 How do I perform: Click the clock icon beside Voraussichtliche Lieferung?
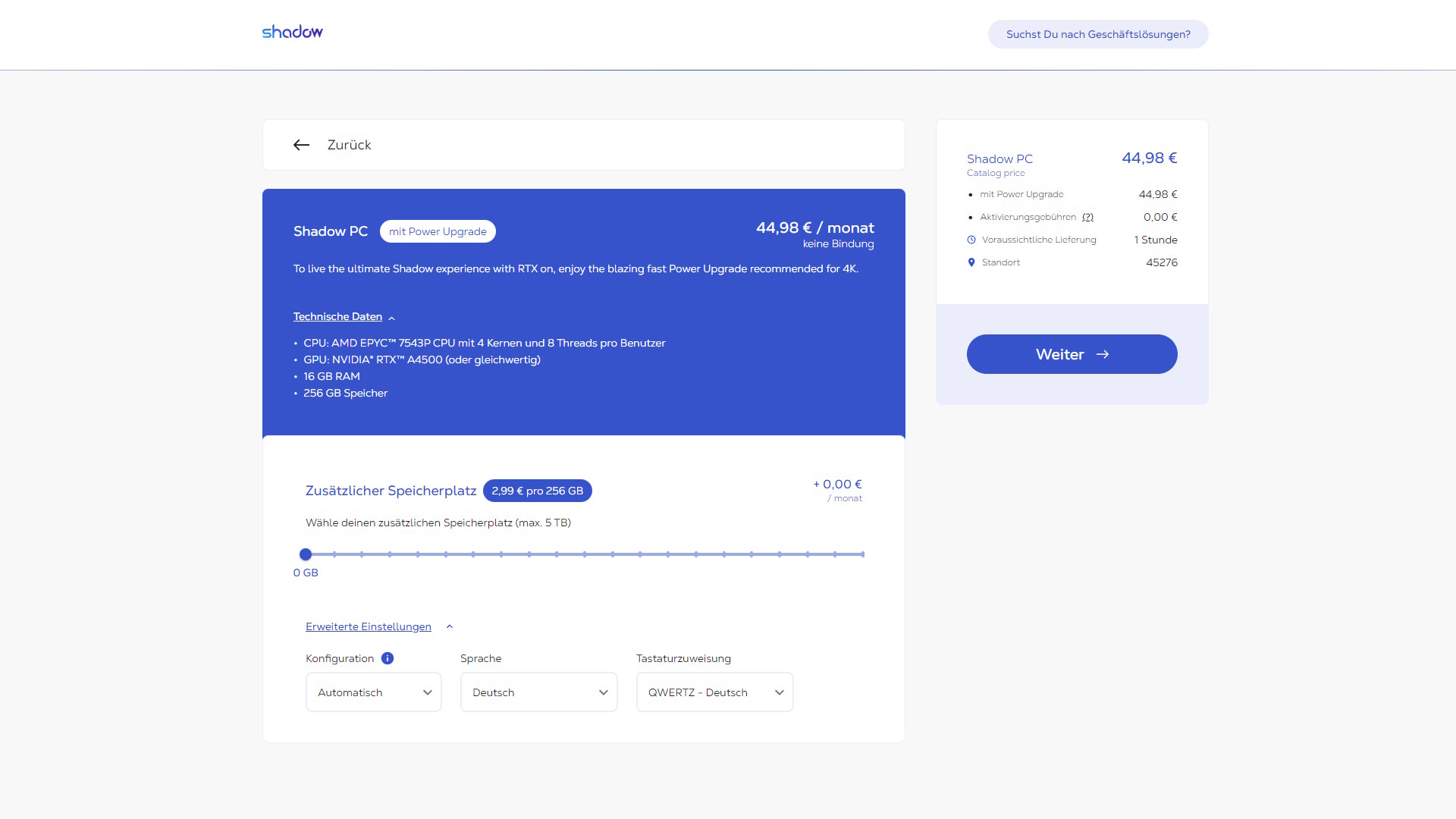(971, 240)
